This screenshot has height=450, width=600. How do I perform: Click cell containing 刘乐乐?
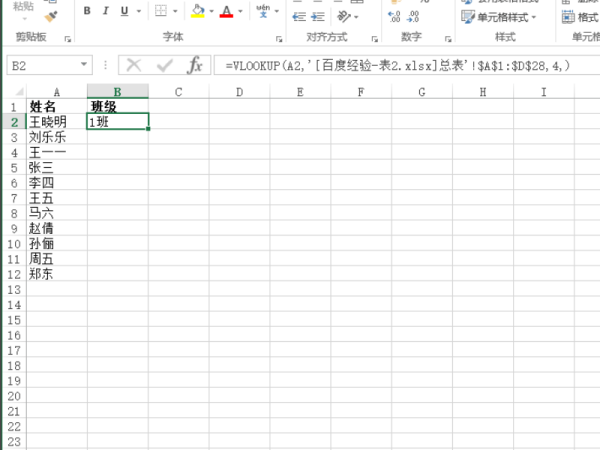pos(57,137)
